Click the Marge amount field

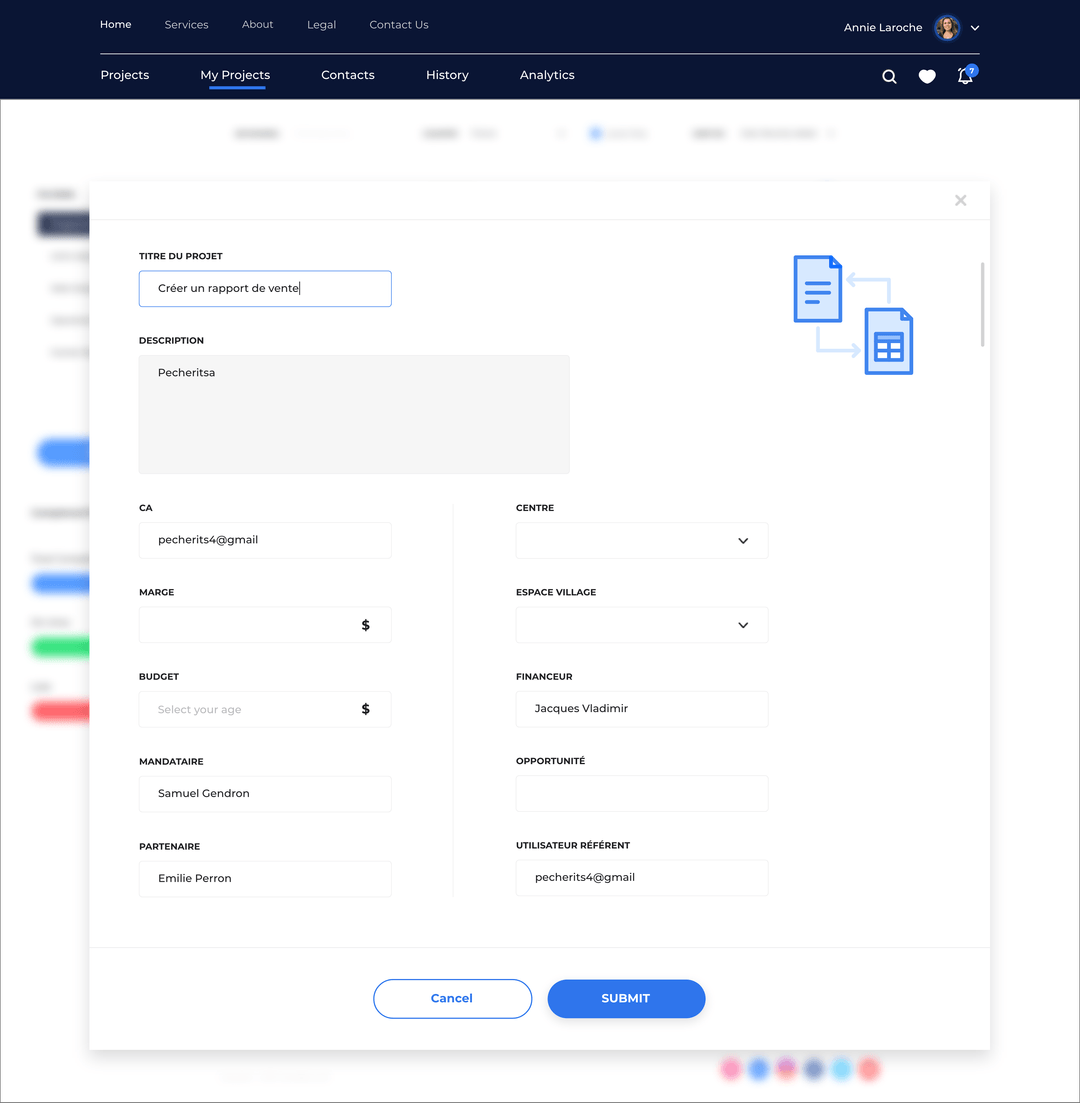point(265,625)
